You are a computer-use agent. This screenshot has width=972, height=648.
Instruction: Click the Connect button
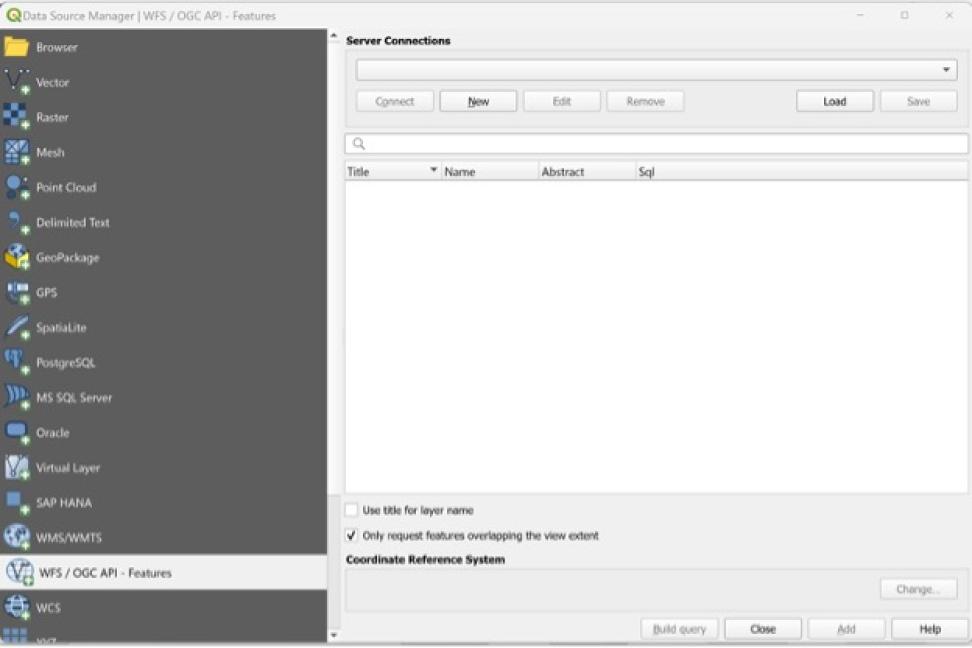click(395, 101)
